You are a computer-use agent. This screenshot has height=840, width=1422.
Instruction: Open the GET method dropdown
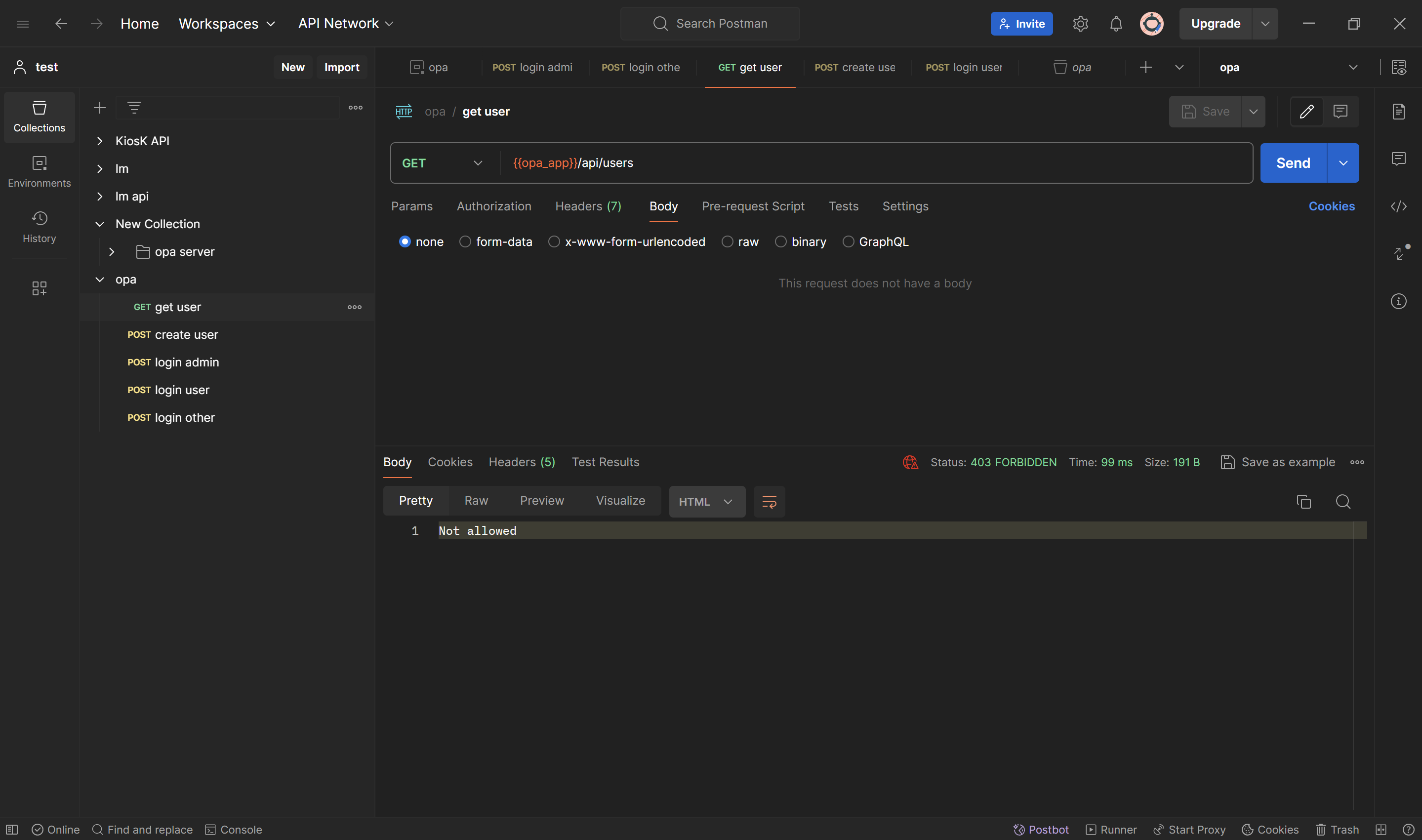point(443,163)
